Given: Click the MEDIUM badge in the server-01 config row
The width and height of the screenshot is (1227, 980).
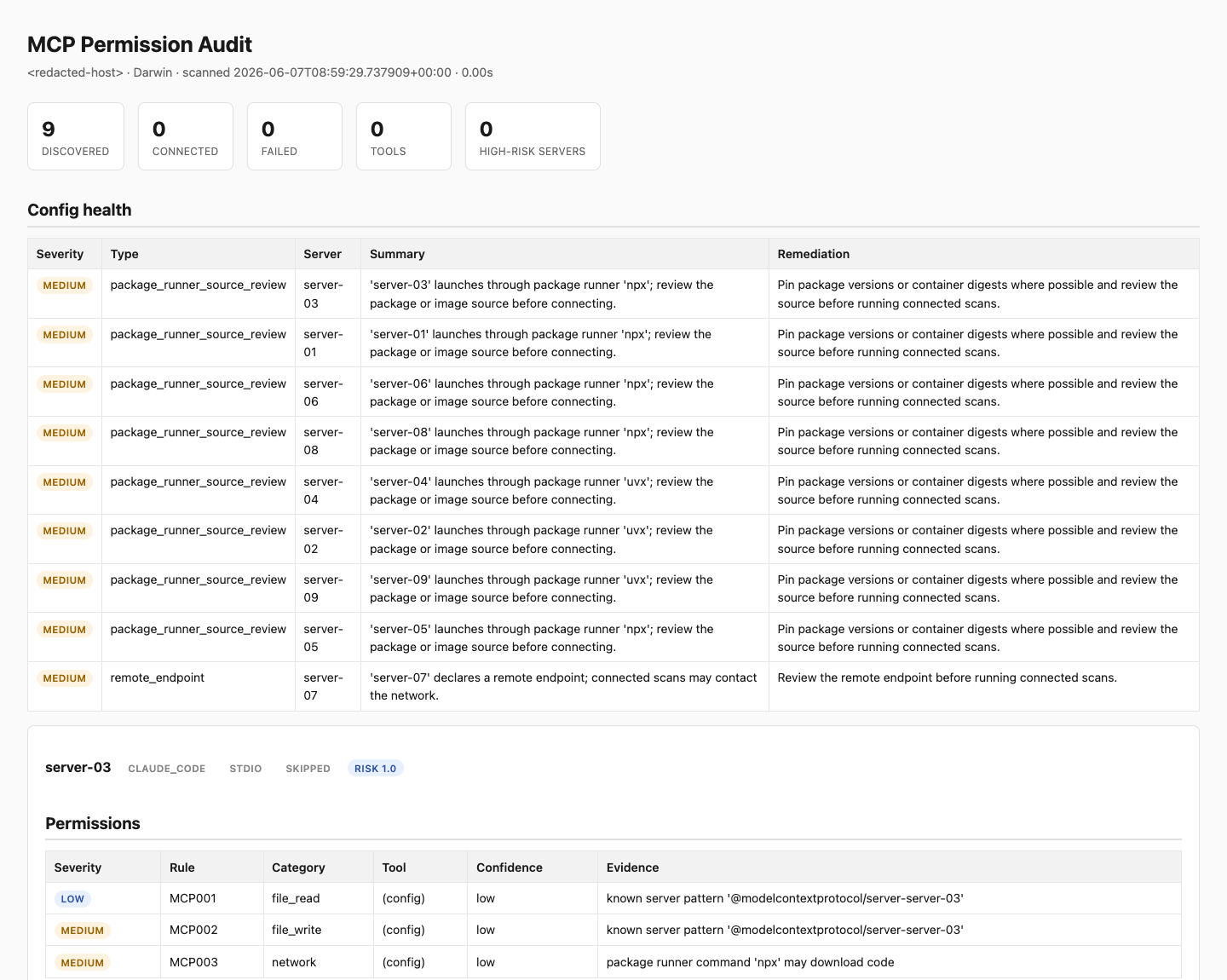Looking at the screenshot, I should pos(65,335).
